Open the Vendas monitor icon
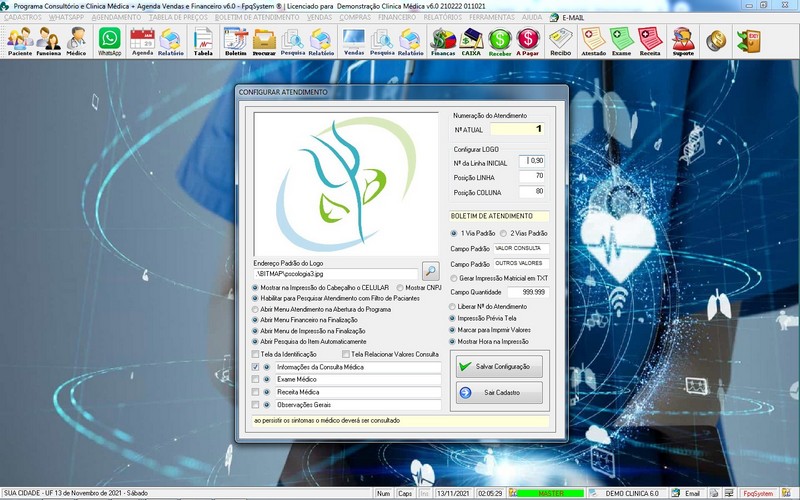This screenshot has height=500, width=800. pos(354,41)
